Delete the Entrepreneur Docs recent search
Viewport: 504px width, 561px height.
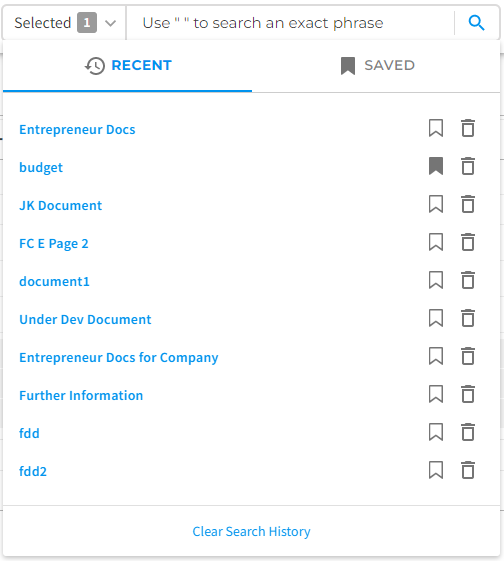coord(468,128)
